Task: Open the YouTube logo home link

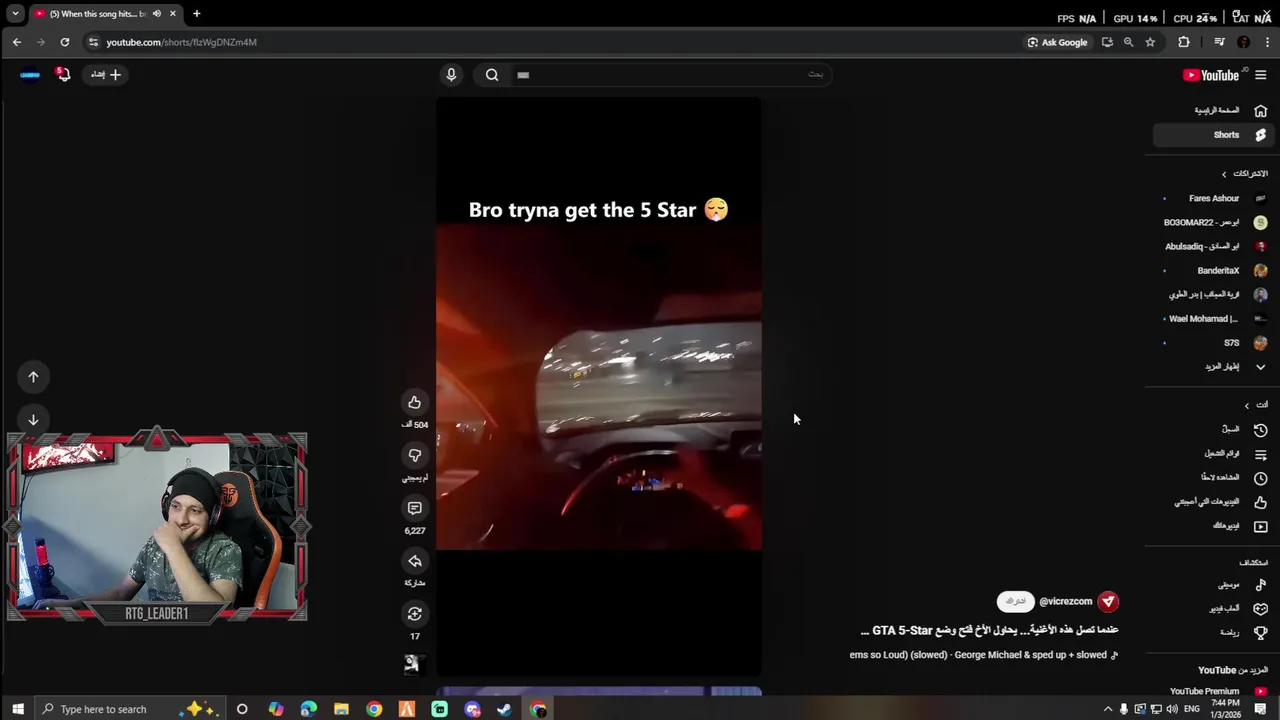Action: click(x=1210, y=75)
